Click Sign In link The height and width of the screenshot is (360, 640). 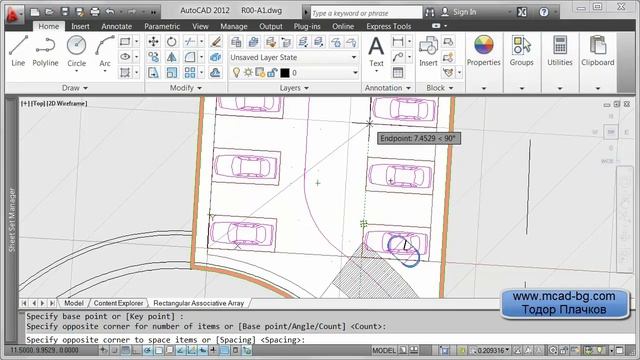464,12
